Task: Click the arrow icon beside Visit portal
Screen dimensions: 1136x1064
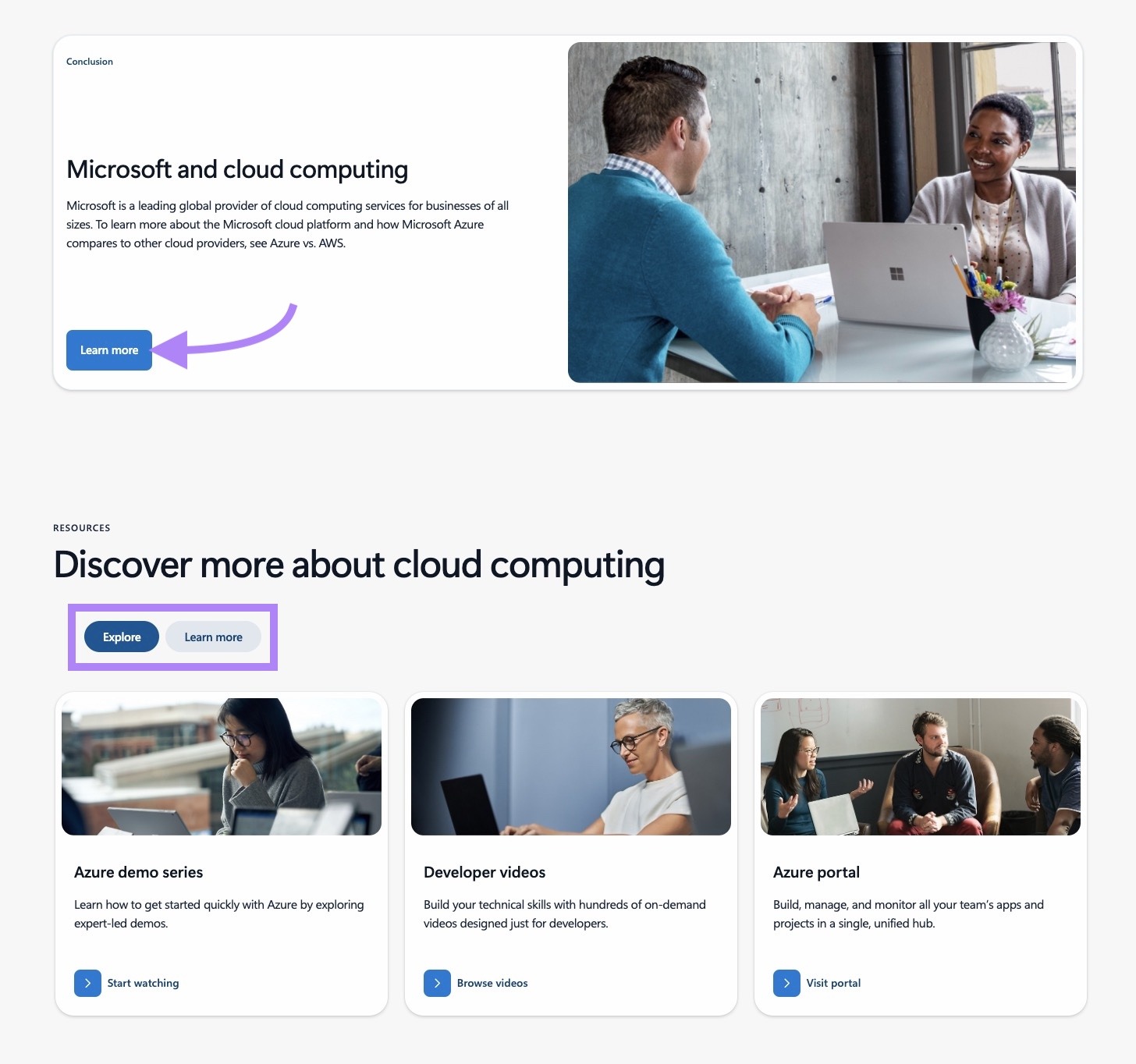Action: click(786, 983)
